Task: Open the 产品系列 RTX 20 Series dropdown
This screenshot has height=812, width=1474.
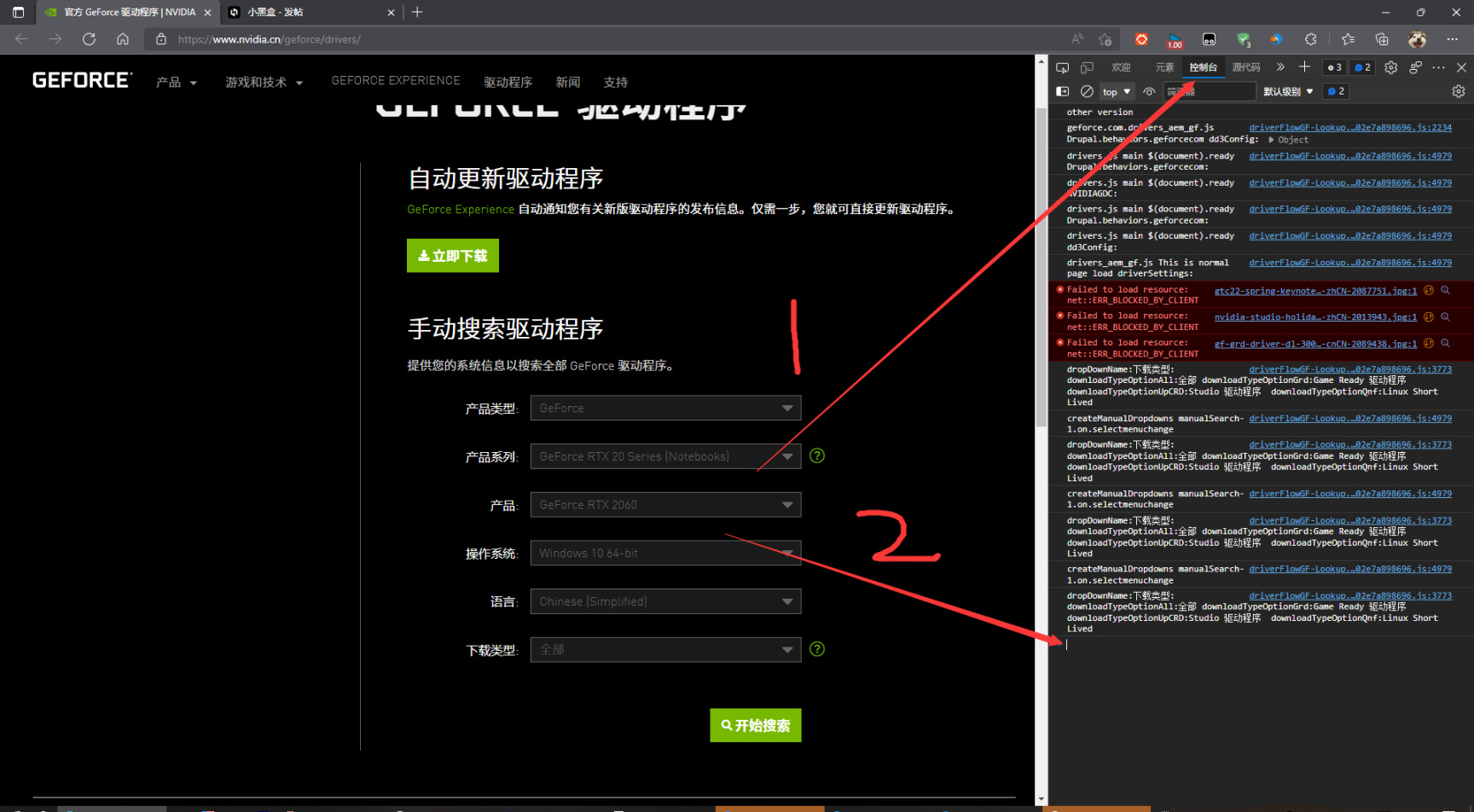Action: tap(665, 456)
